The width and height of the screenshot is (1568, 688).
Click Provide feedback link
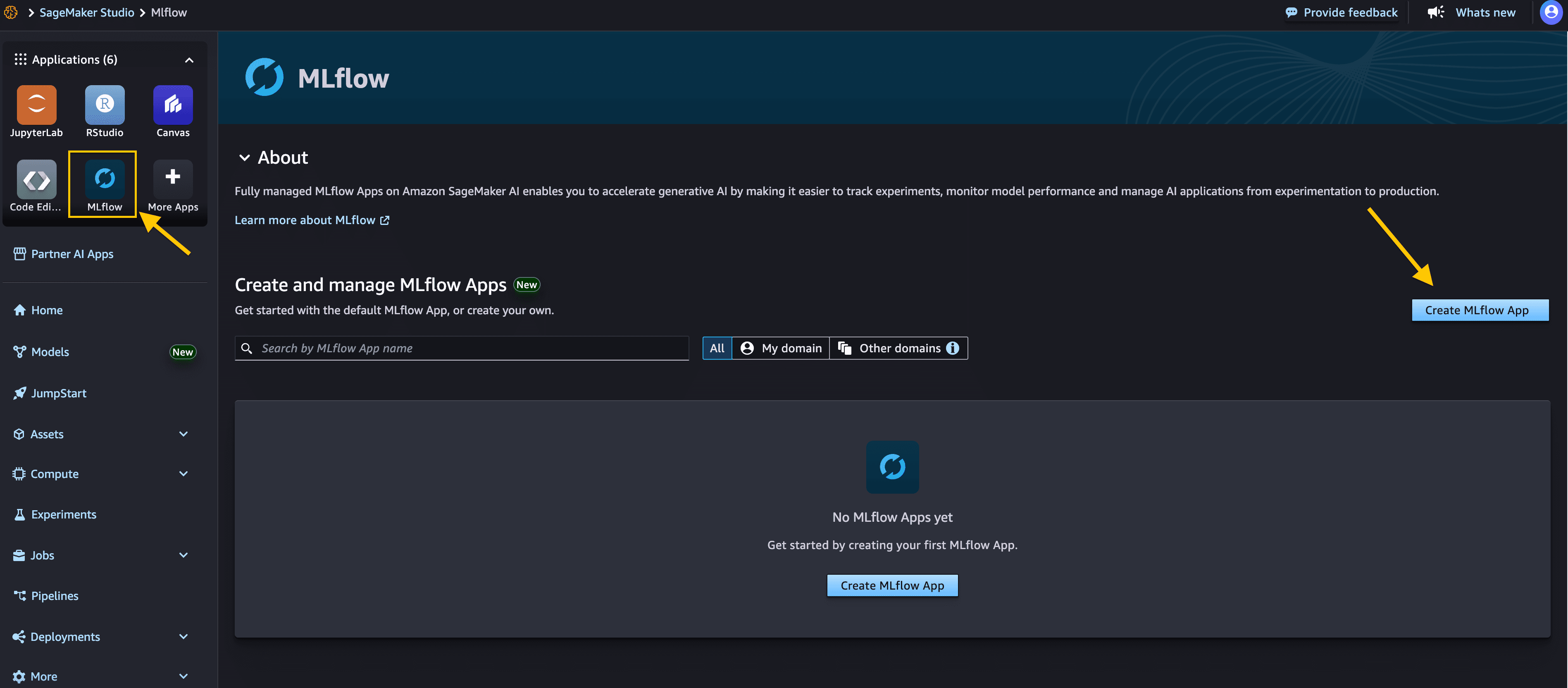pyautogui.click(x=1342, y=12)
